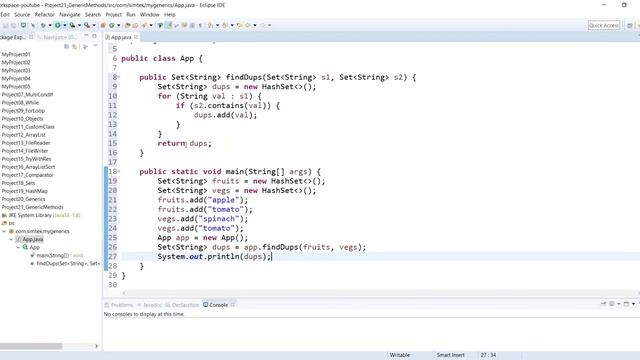Open the Project menu
640x360 pixels.
tap(113, 14)
